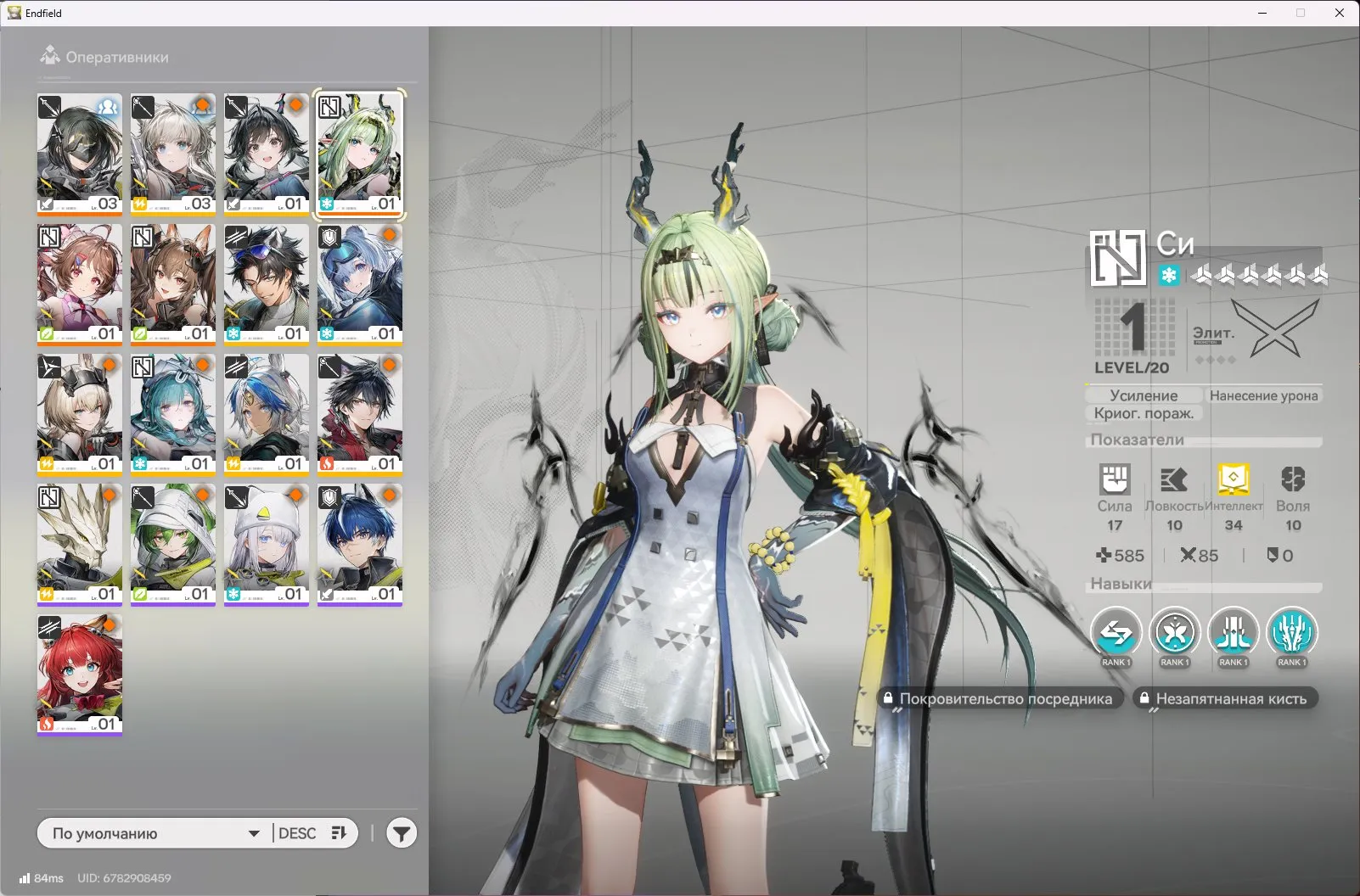Click the HP 585 stat value
Viewport: 1360px width, 896px height.
coord(1120,556)
